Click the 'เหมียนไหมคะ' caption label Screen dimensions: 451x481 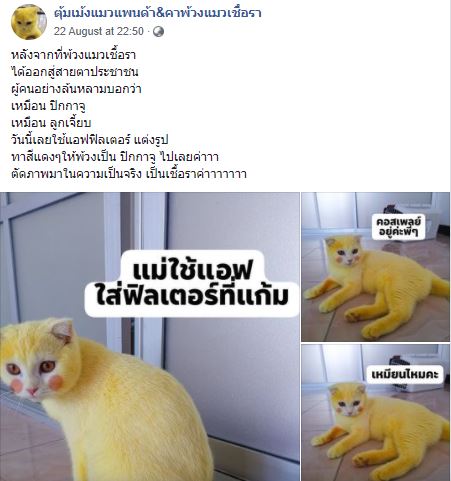[405, 374]
